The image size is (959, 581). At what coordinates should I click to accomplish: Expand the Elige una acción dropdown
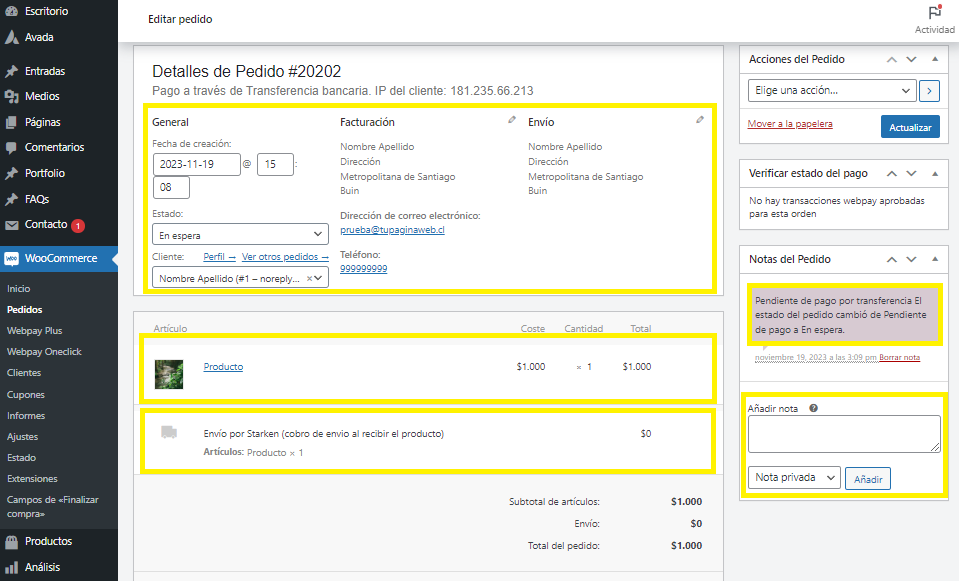pos(831,91)
